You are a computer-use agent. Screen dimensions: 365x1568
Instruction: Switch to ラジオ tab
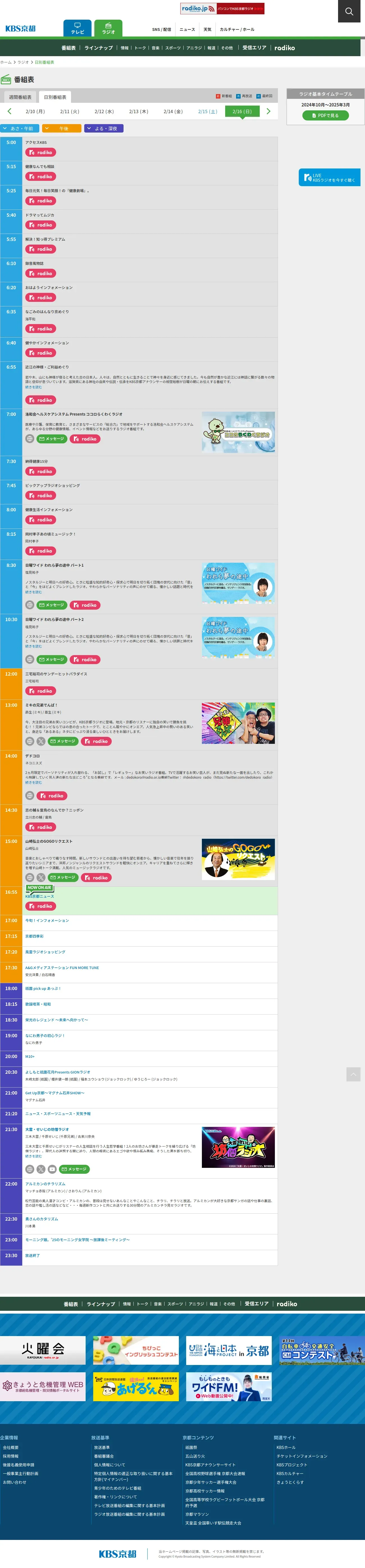(x=108, y=29)
